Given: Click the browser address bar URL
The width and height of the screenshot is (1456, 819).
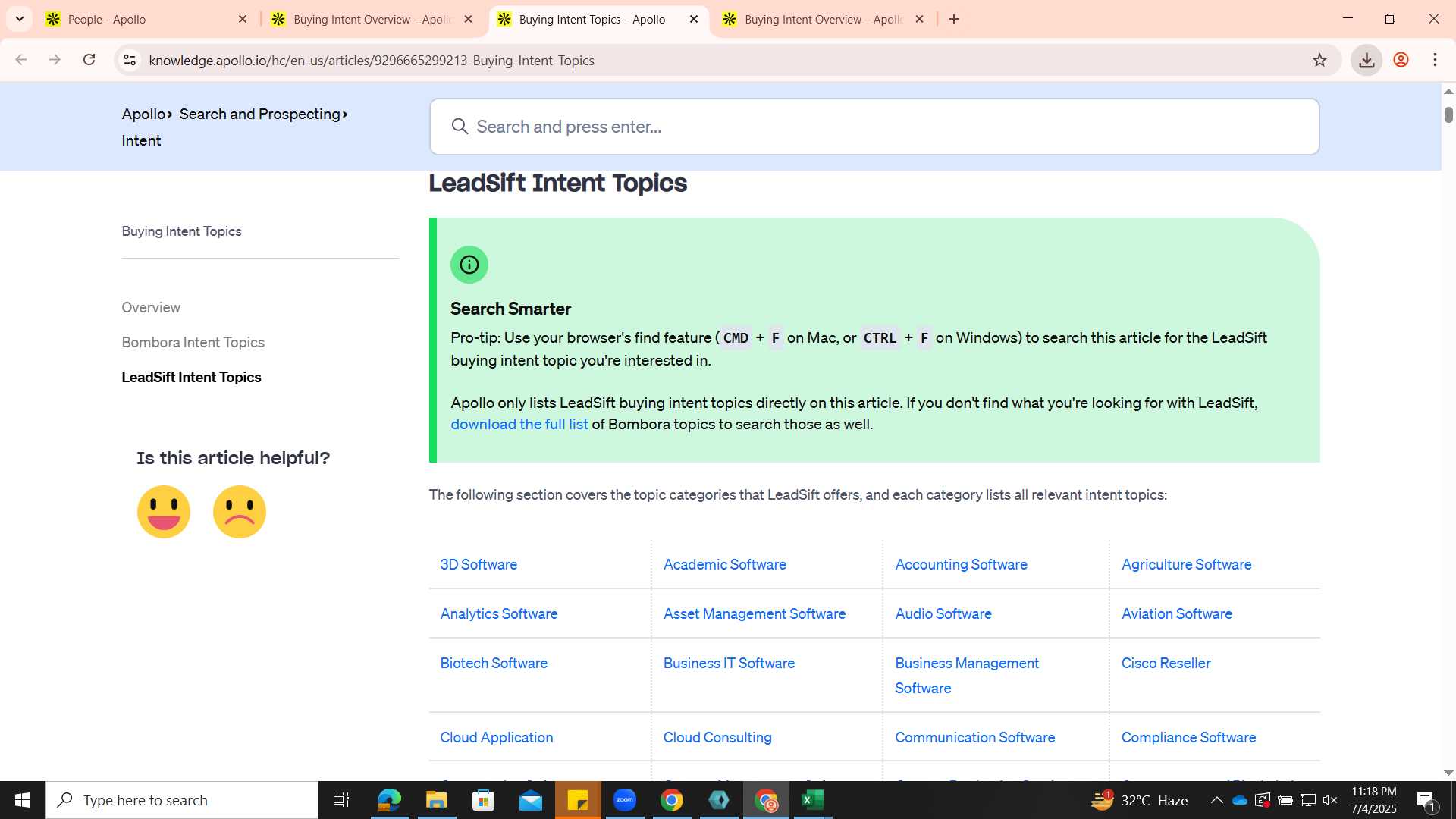Looking at the screenshot, I should point(372,60).
